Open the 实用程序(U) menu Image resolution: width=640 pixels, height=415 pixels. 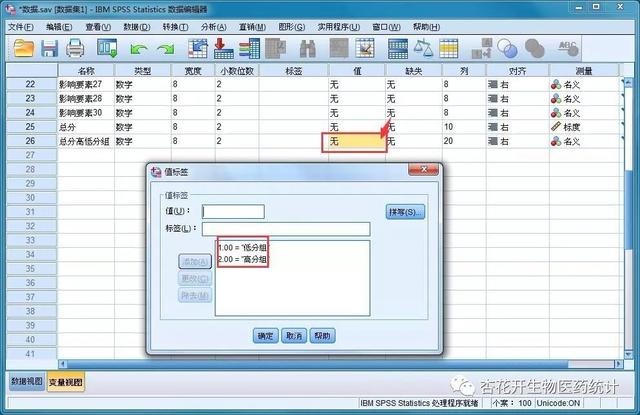tap(339, 27)
